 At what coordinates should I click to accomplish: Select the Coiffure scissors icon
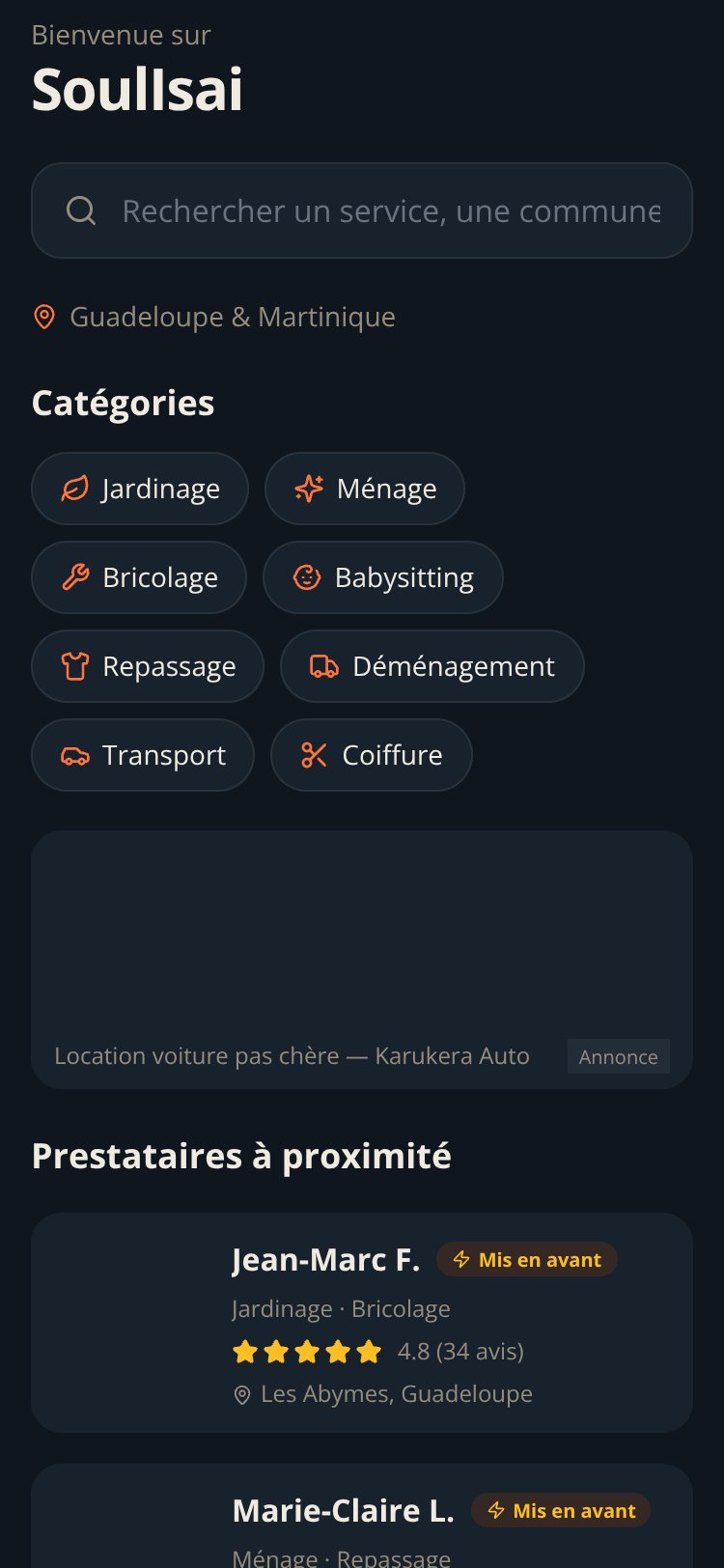(315, 755)
